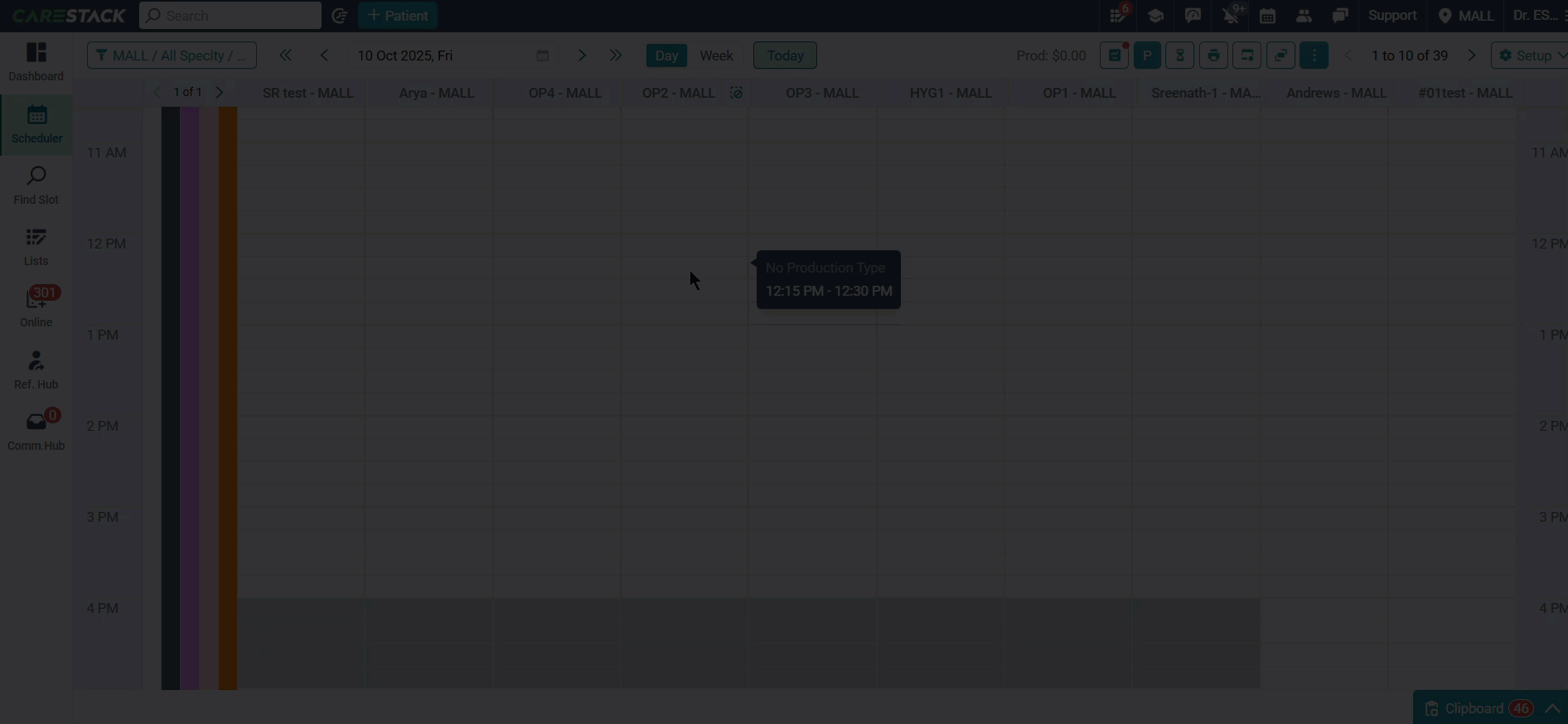Open the chat conversations icon in the top bar

[1340, 16]
